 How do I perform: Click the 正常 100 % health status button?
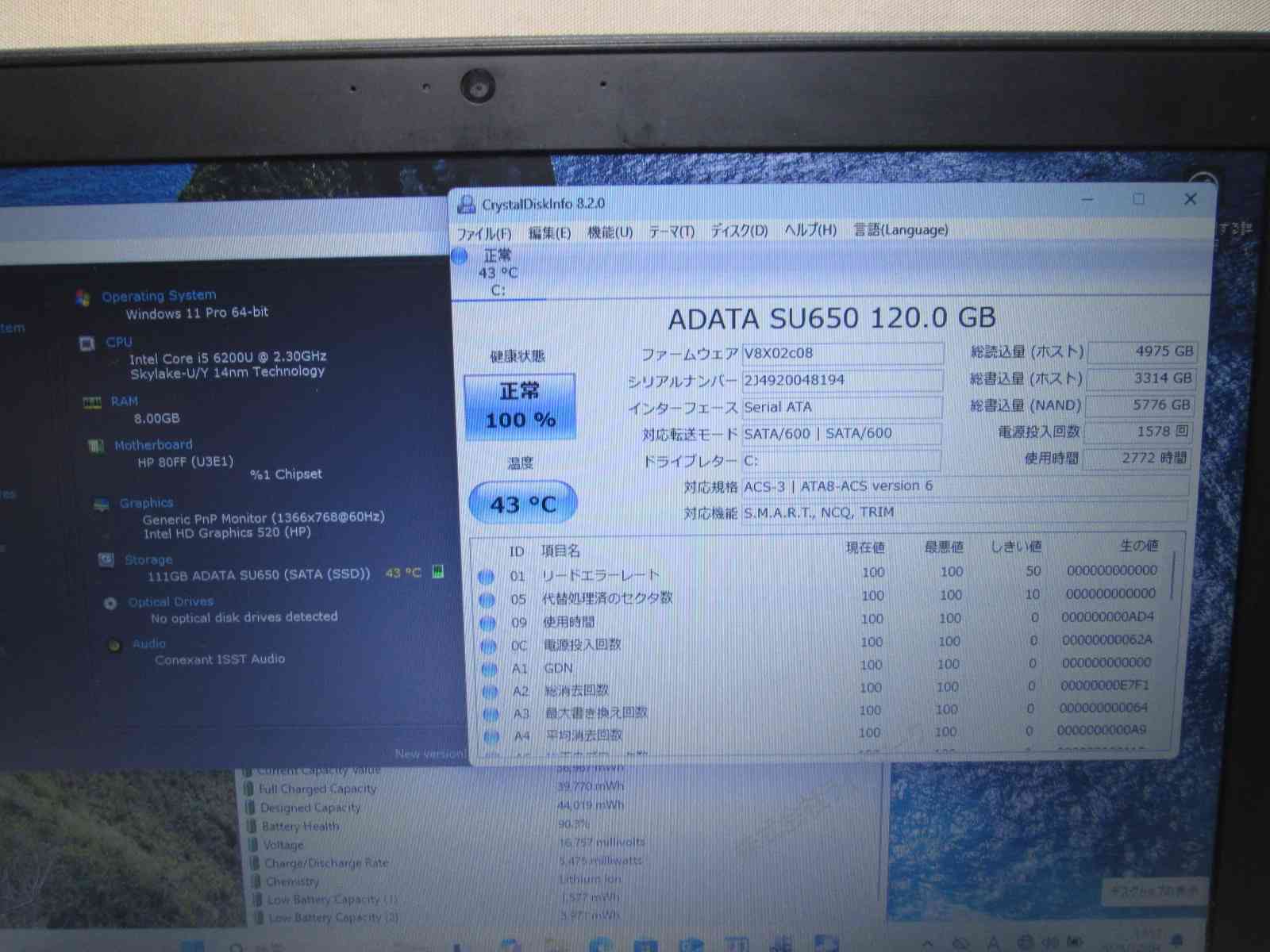[x=520, y=406]
